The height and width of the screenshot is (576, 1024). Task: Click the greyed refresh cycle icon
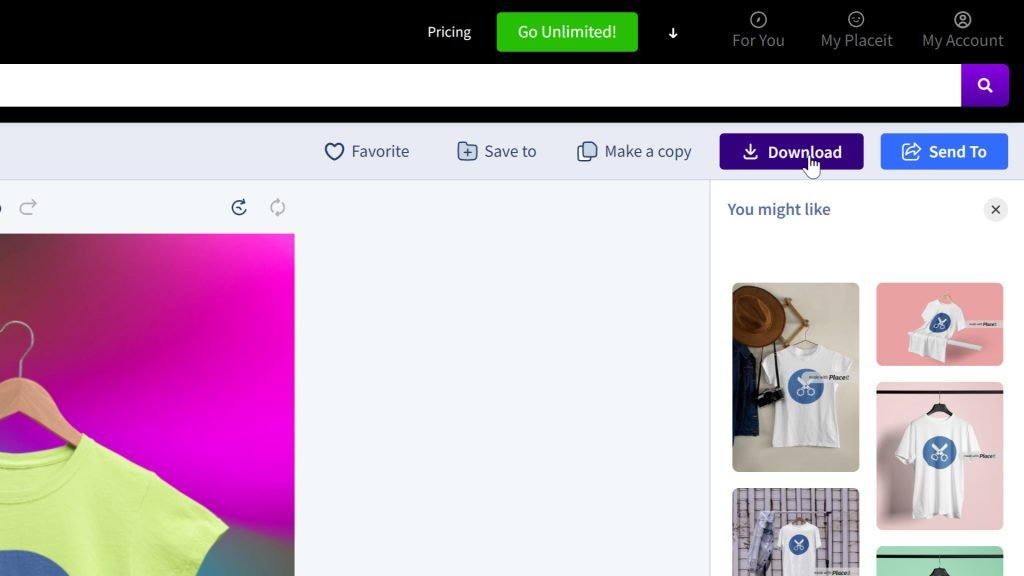pos(278,208)
